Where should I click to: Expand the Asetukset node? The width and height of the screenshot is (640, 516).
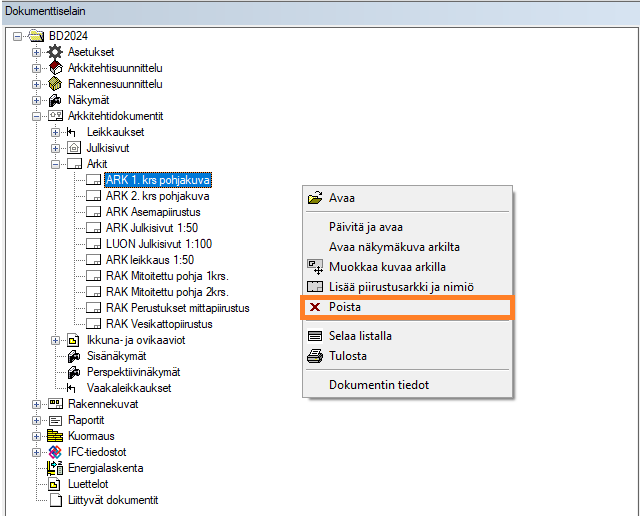(x=36, y=52)
